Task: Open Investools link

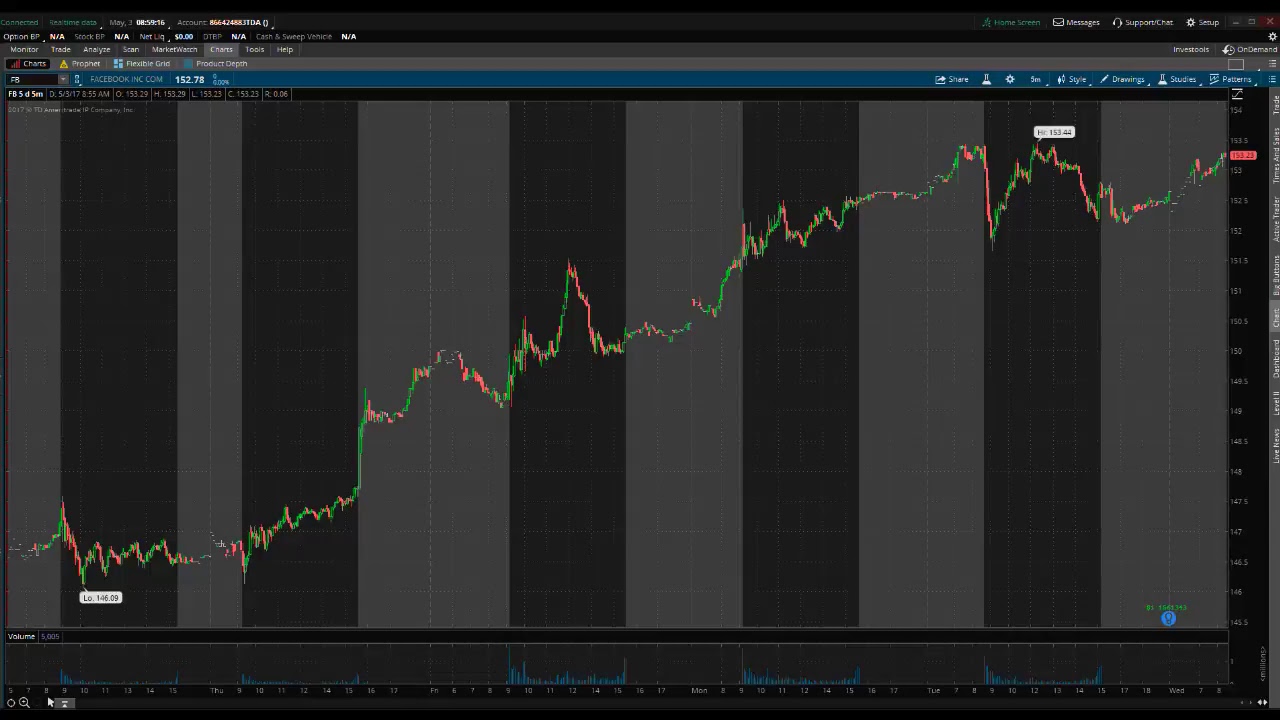Action: click(x=1191, y=49)
